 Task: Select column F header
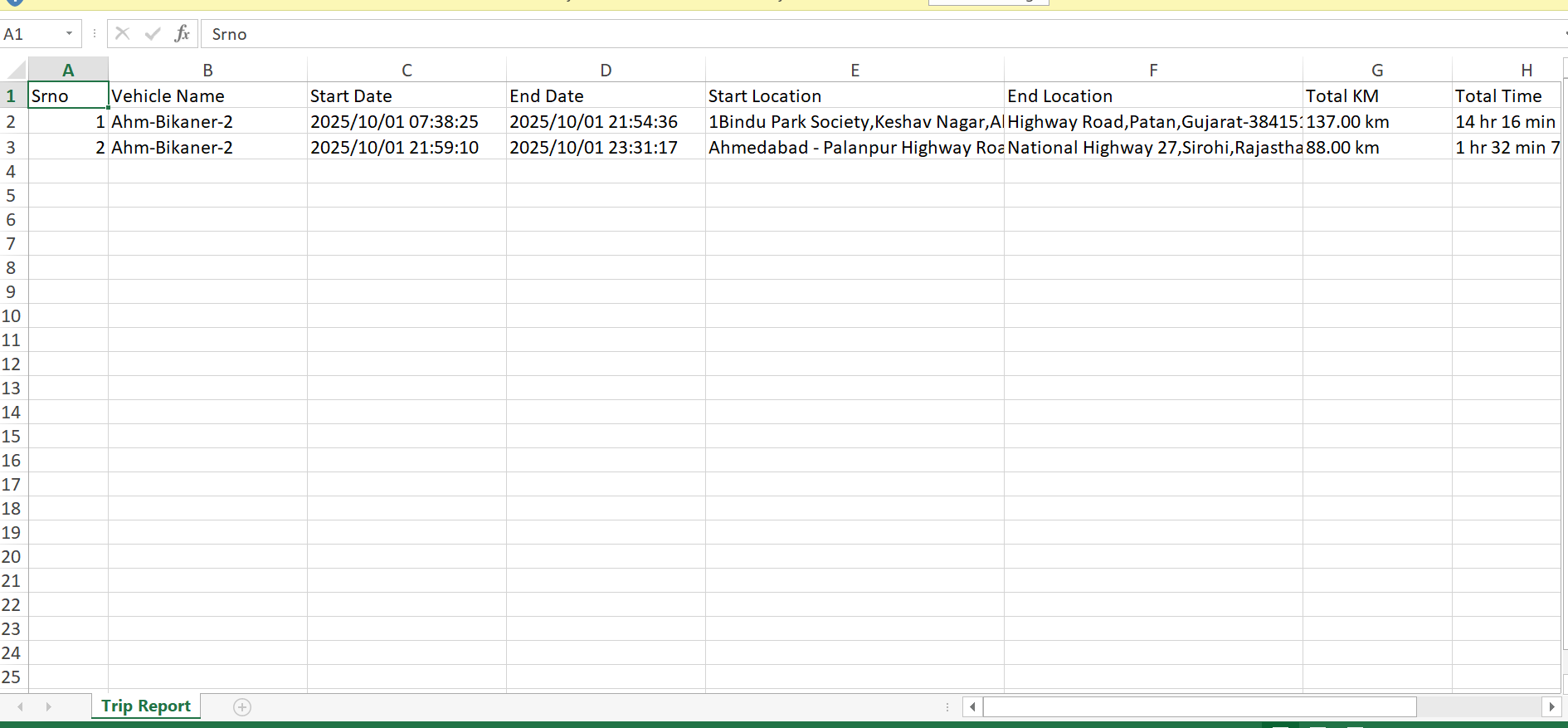[x=1153, y=71]
